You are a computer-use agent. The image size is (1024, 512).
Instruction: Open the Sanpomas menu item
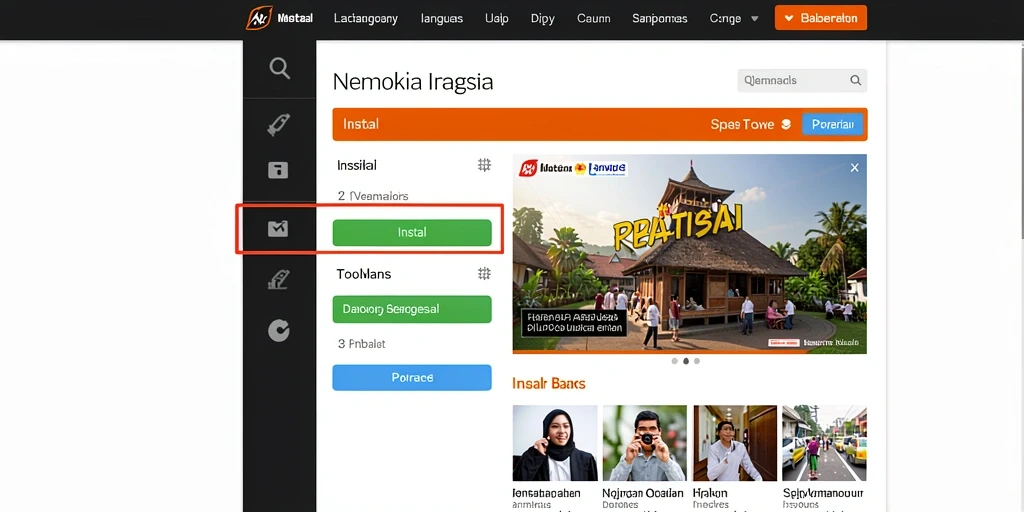click(660, 18)
